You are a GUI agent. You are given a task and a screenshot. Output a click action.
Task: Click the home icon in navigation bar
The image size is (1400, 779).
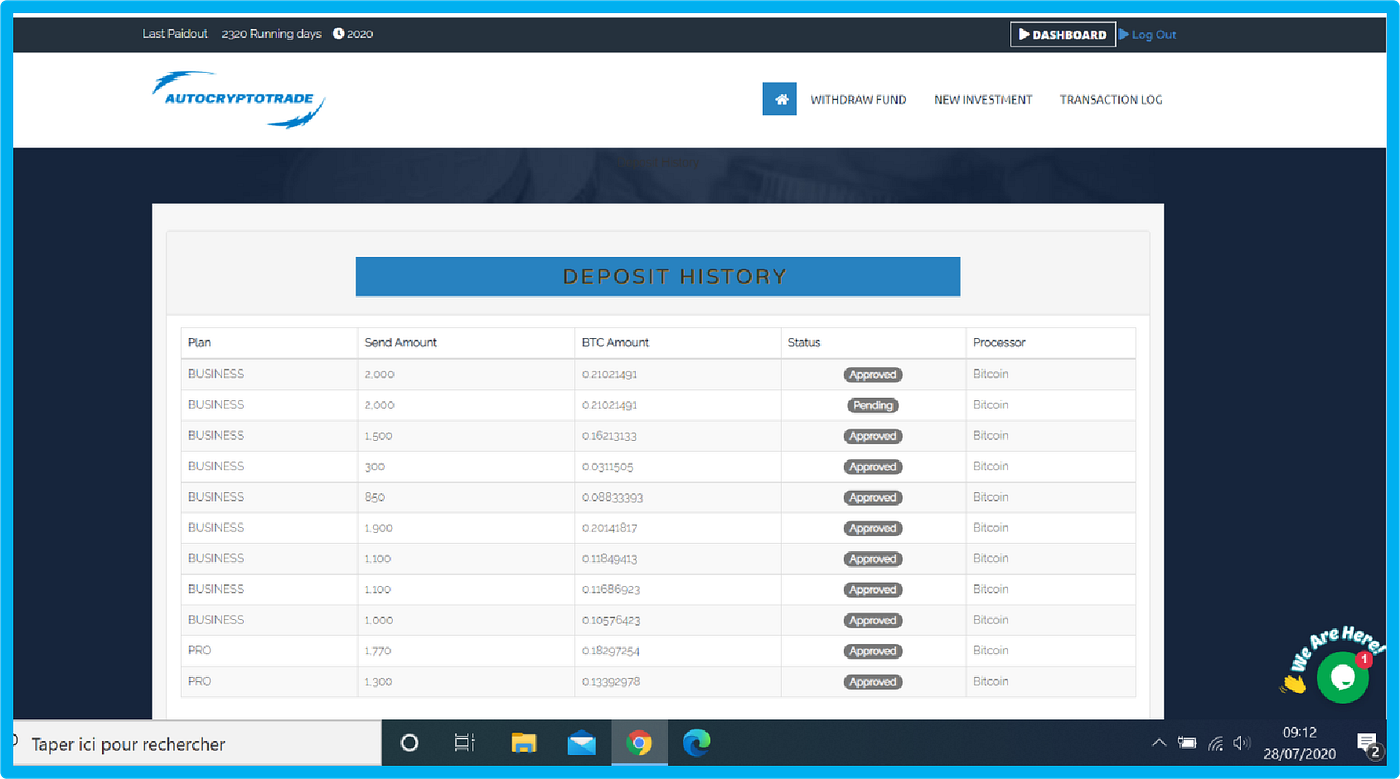779,99
